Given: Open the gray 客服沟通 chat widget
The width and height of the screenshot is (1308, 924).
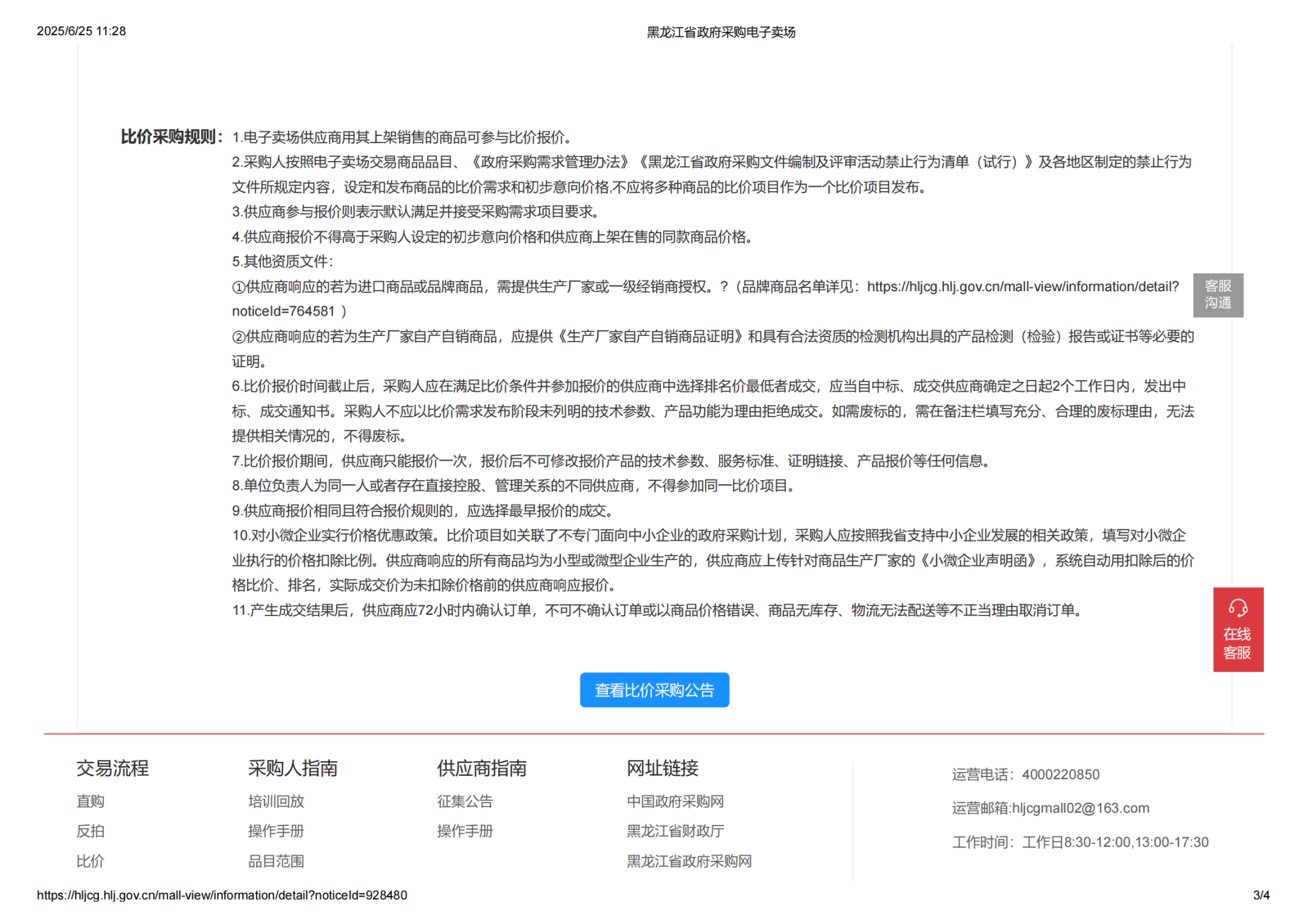Looking at the screenshot, I should [x=1217, y=294].
